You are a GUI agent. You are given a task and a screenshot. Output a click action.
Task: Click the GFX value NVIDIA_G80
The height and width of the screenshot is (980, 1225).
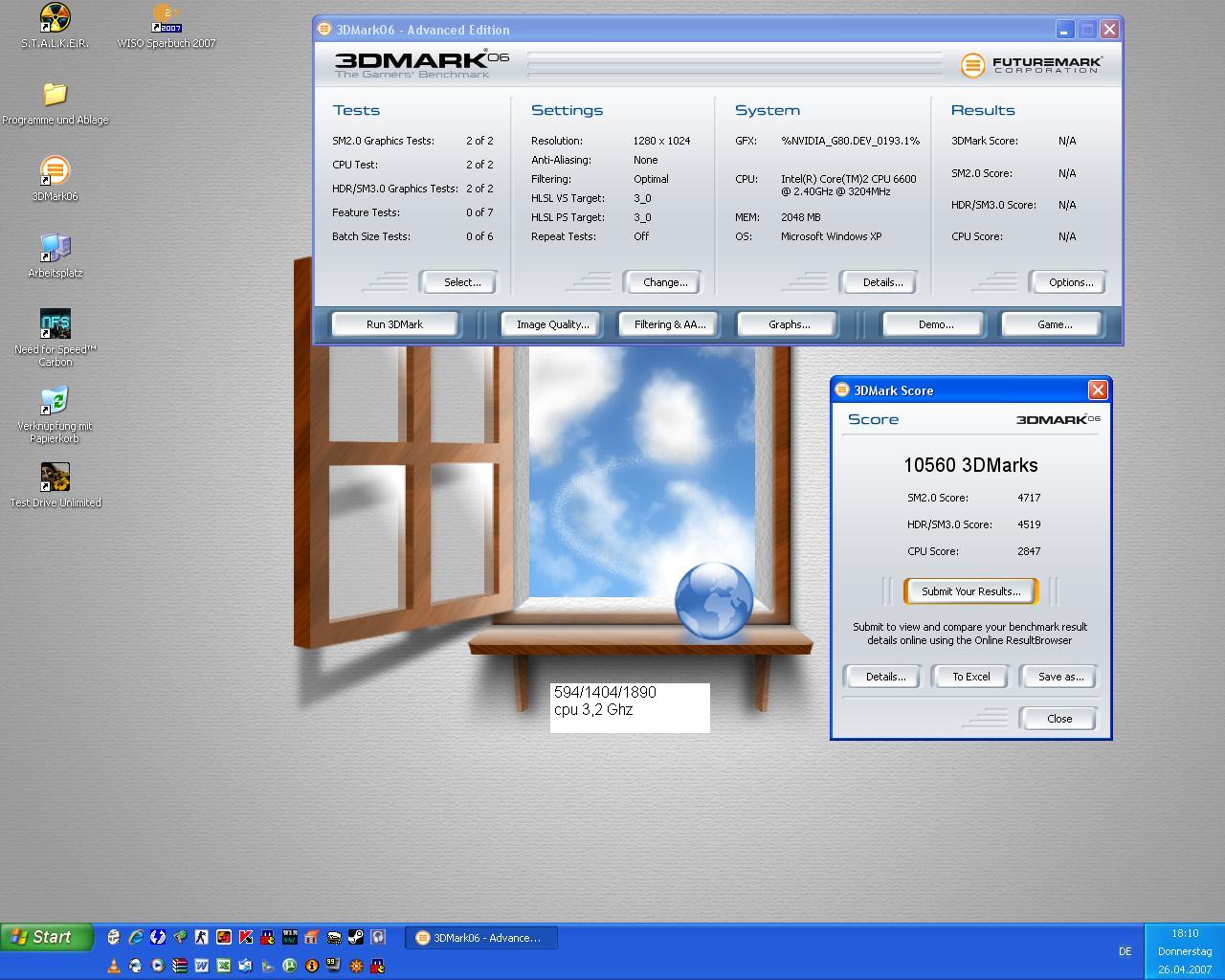[x=850, y=141]
